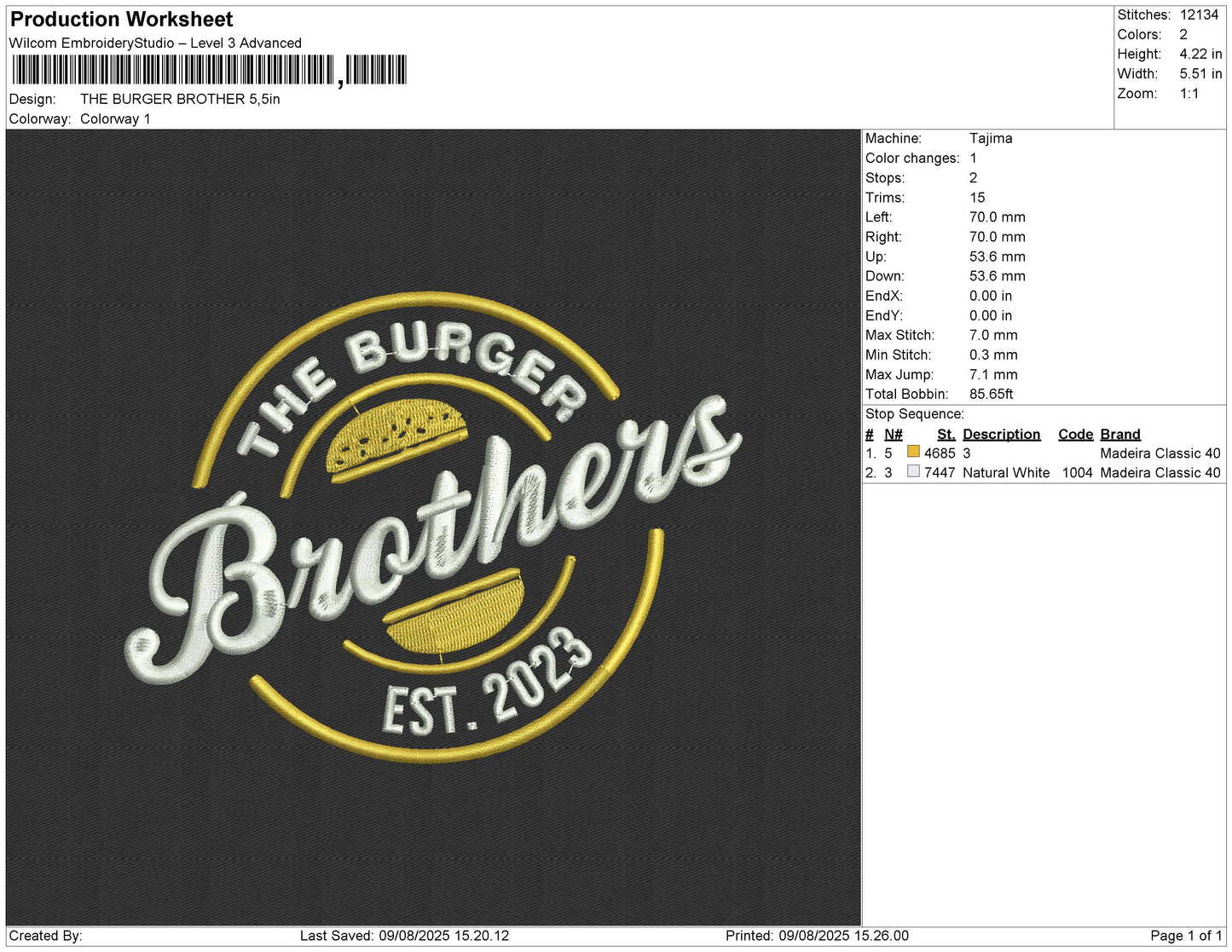Click the EndX value 0.00 in
The height and width of the screenshot is (952, 1232).
point(991,296)
